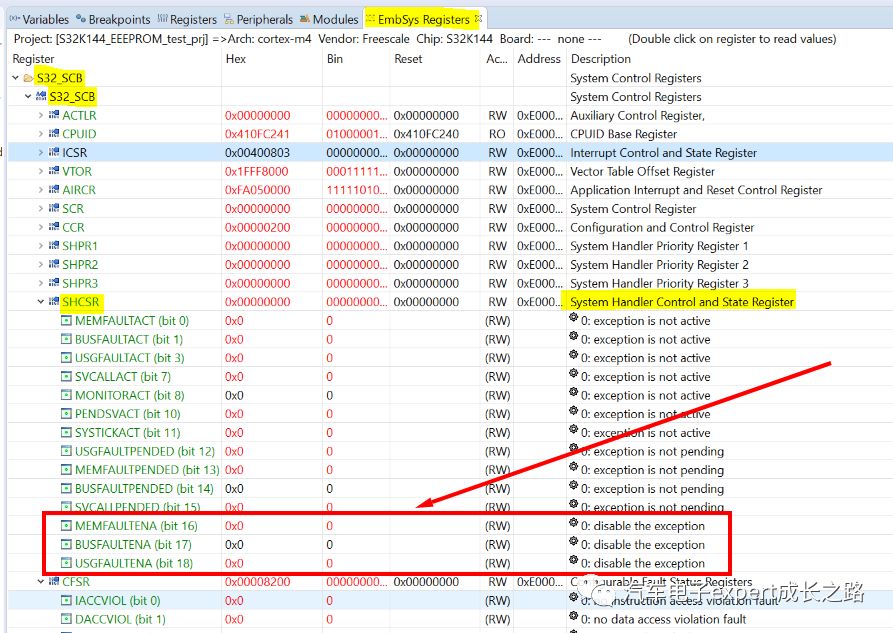Click the SHPR1 register icon

(54, 245)
